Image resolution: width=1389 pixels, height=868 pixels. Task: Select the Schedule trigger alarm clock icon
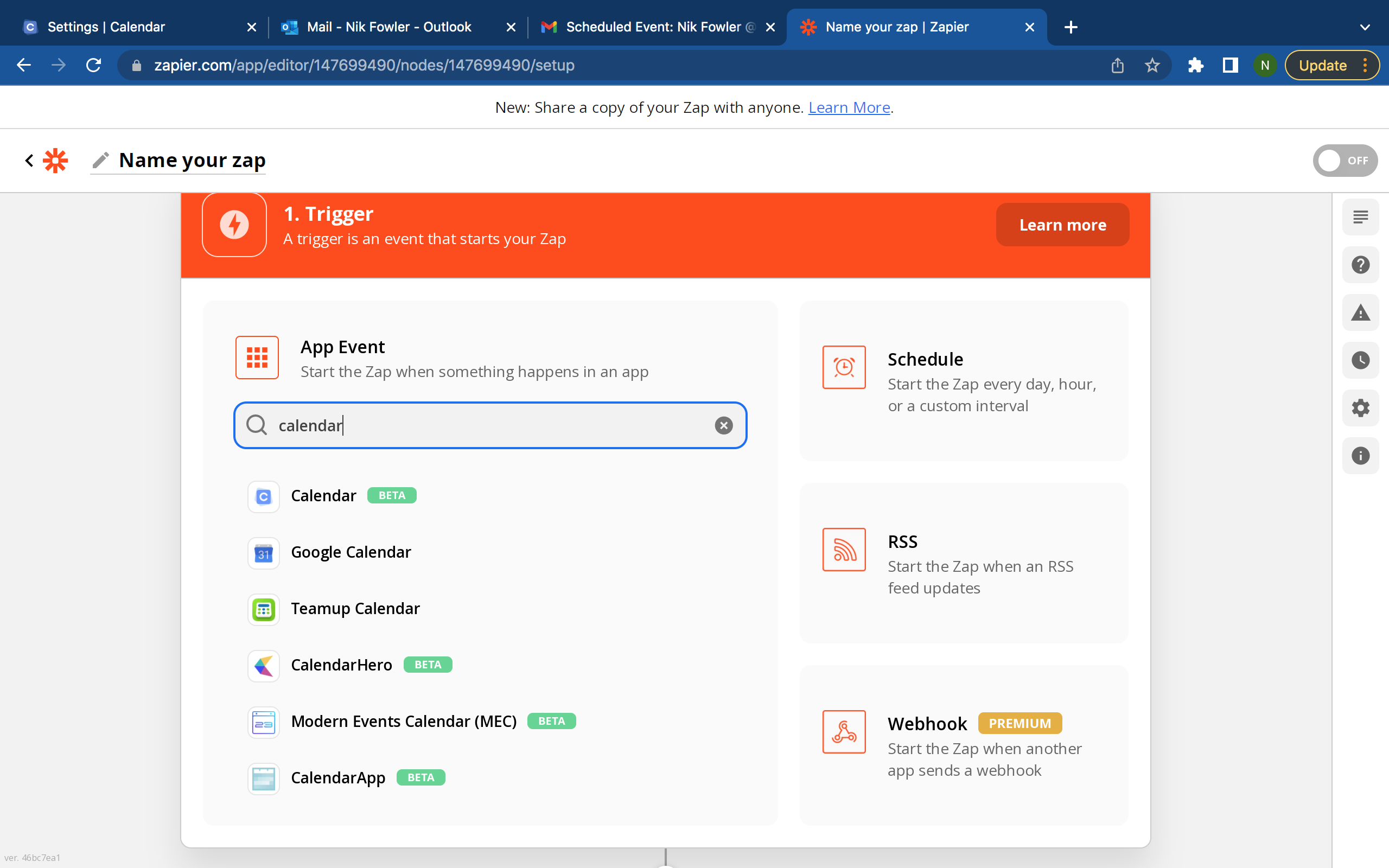point(844,367)
